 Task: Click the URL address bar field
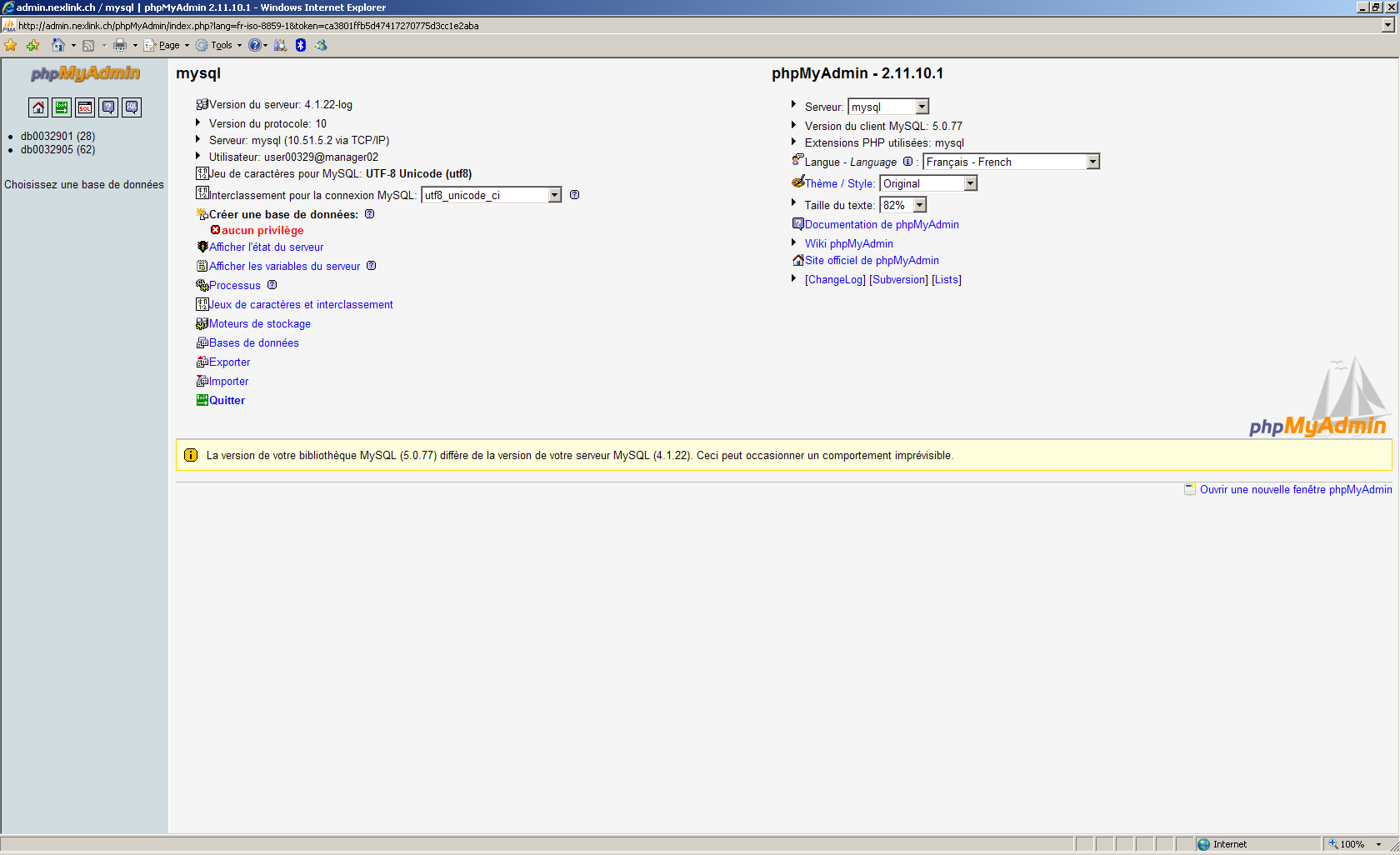tap(692, 25)
